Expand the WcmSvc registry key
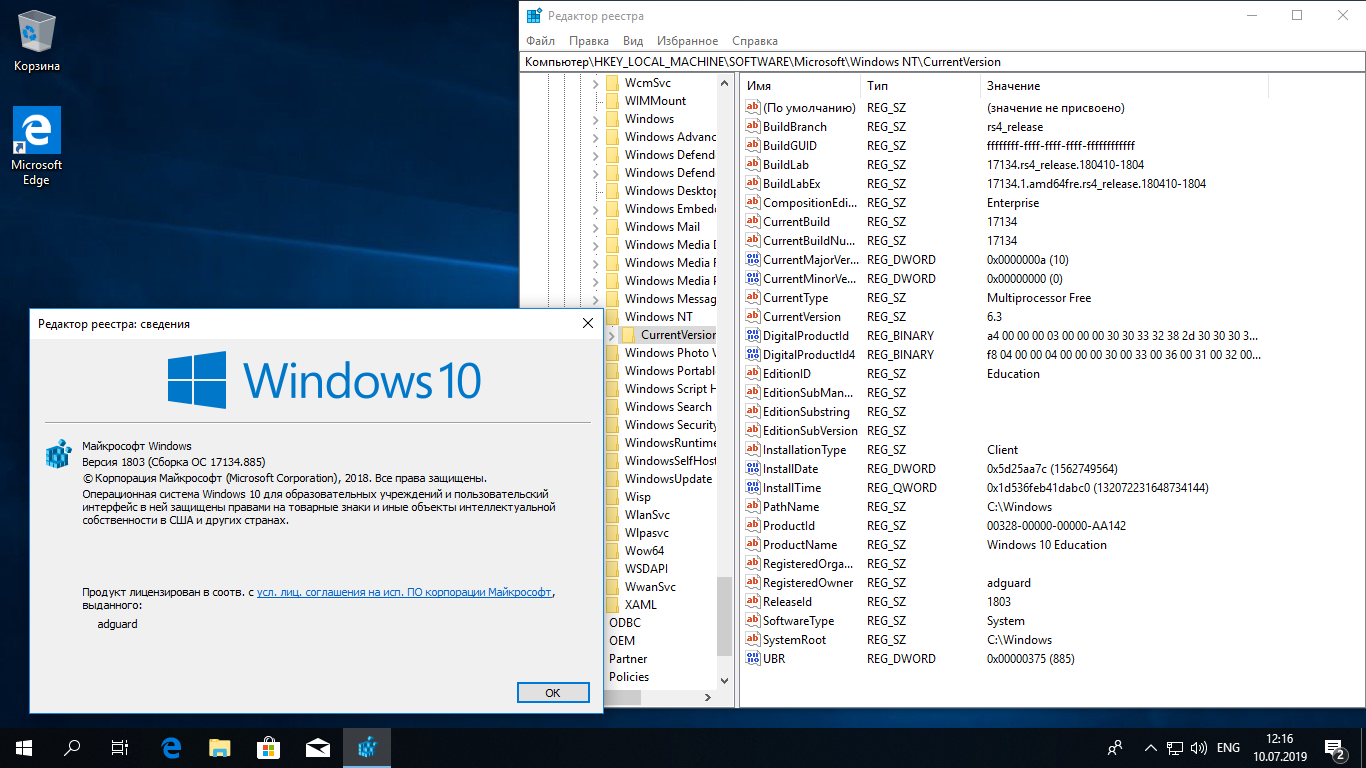 coord(596,83)
